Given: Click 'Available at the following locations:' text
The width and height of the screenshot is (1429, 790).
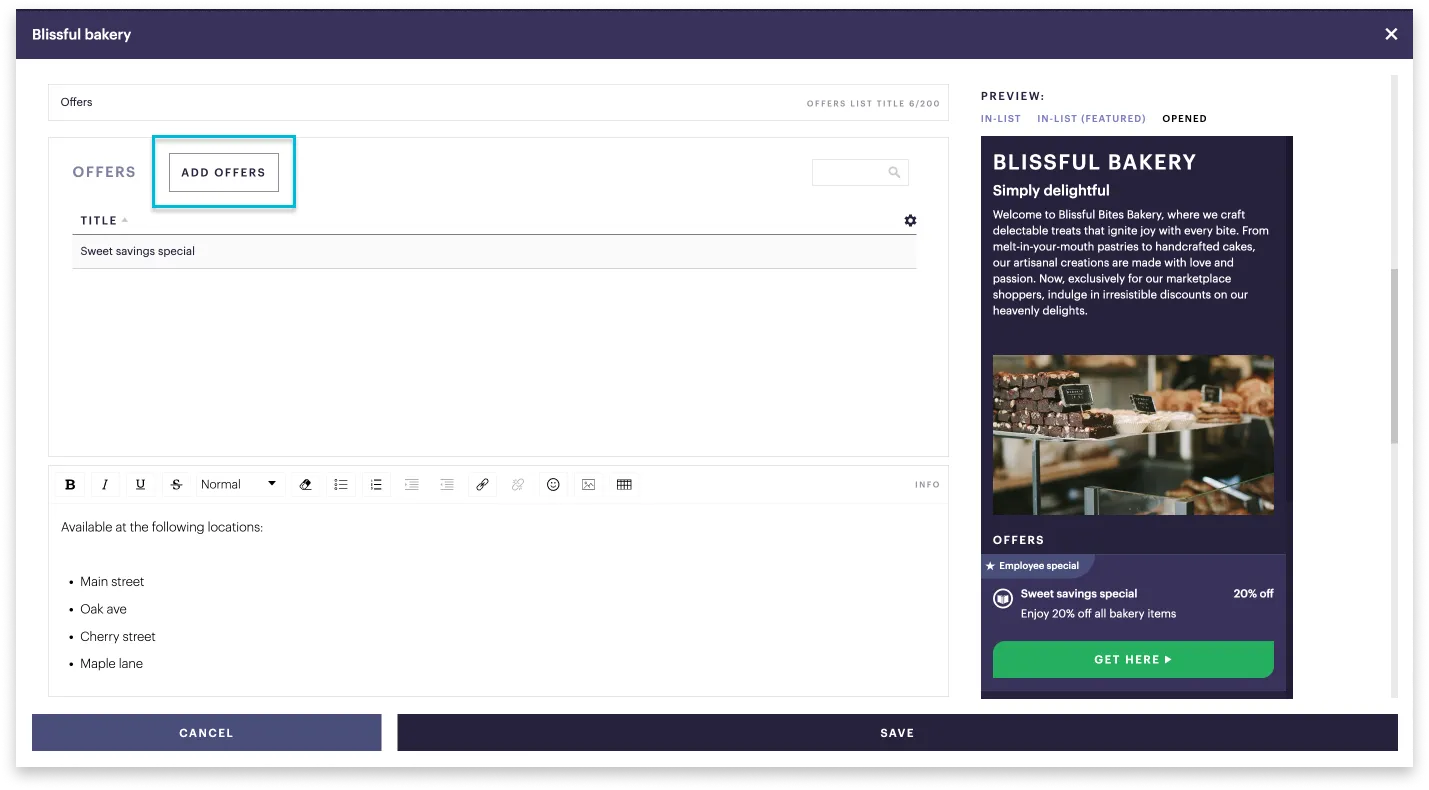Looking at the screenshot, I should 162,527.
